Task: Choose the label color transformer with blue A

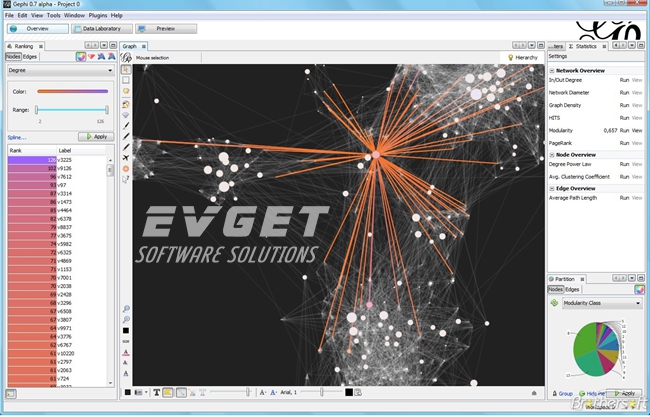Action: pyautogui.click(x=101, y=57)
